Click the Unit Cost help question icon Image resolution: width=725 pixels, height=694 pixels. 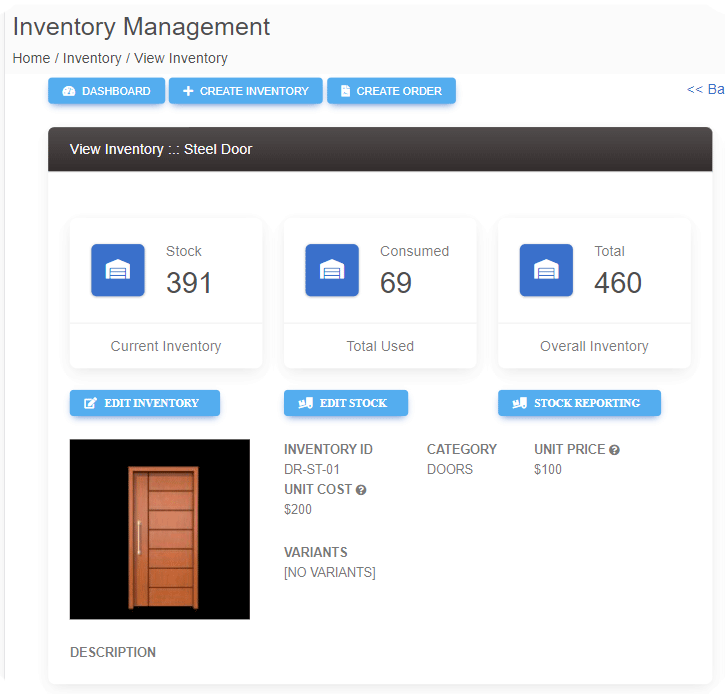point(361,490)
